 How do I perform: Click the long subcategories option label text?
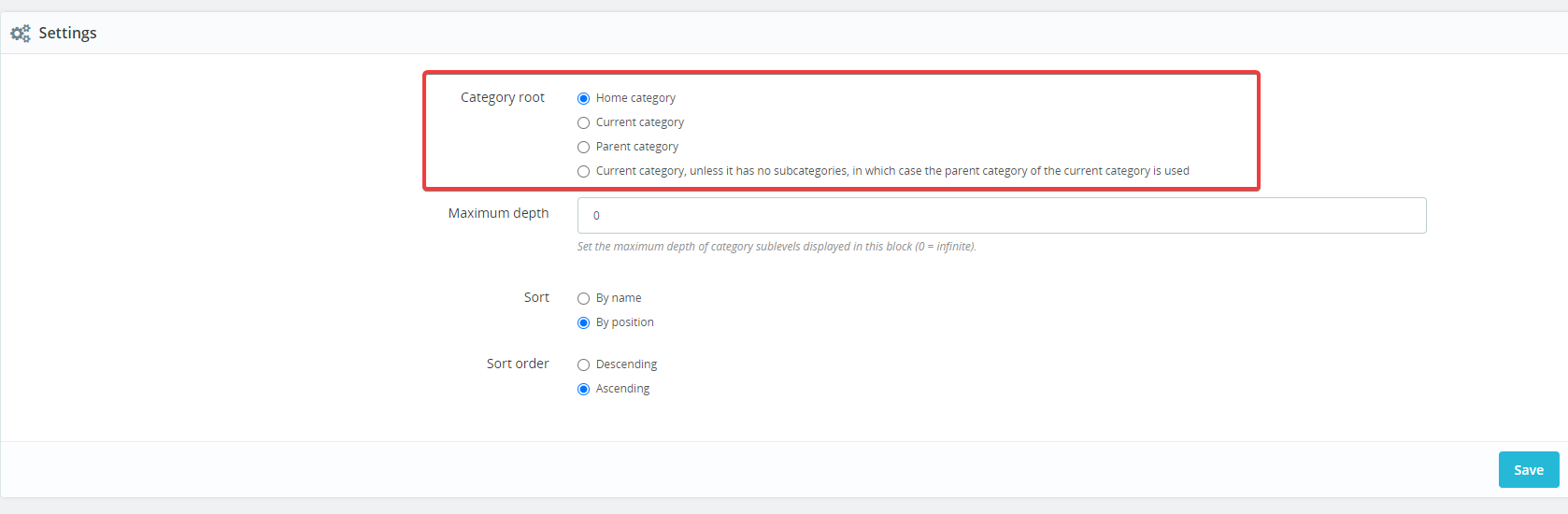tap(892, 171)
